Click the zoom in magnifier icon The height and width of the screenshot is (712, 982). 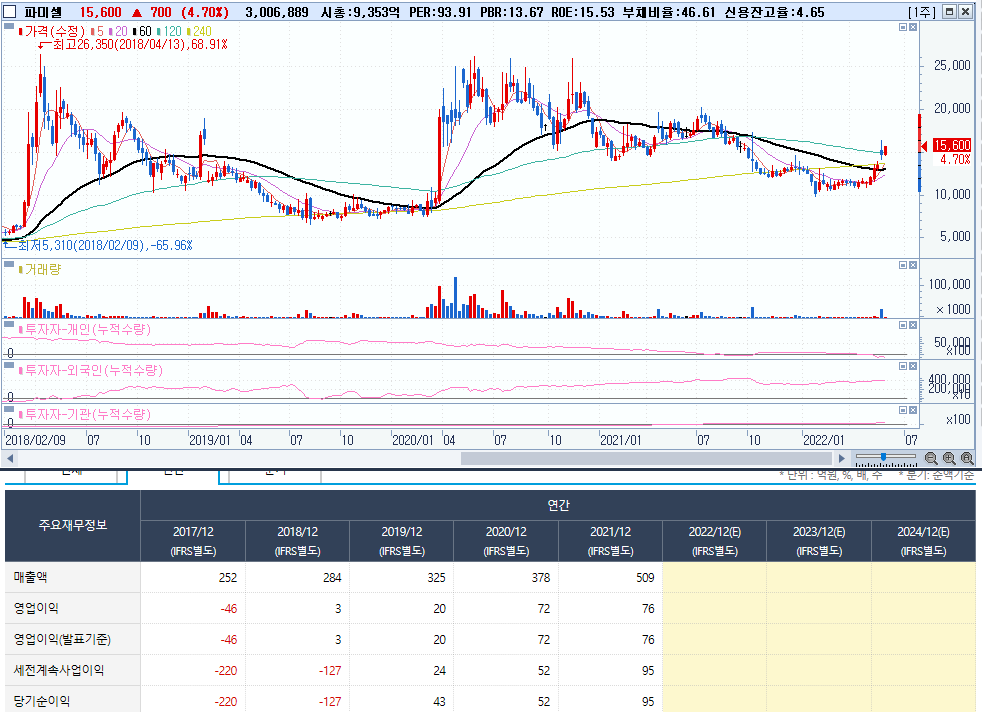(949, 458)
